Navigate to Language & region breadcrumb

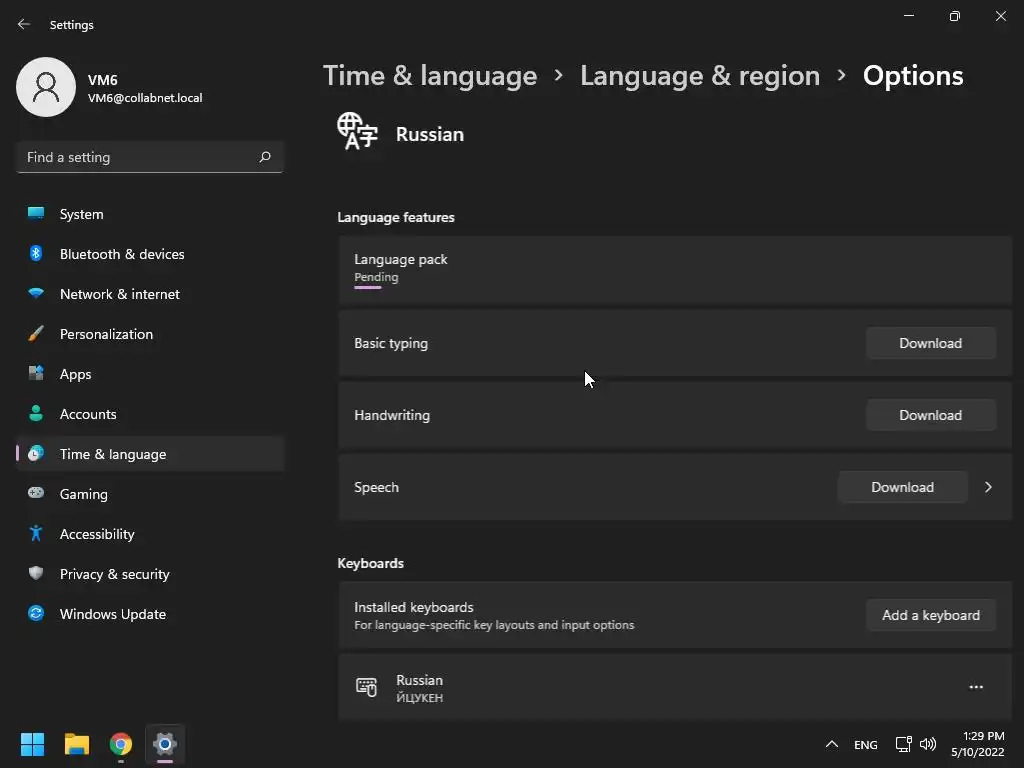(x=700, y=76)
